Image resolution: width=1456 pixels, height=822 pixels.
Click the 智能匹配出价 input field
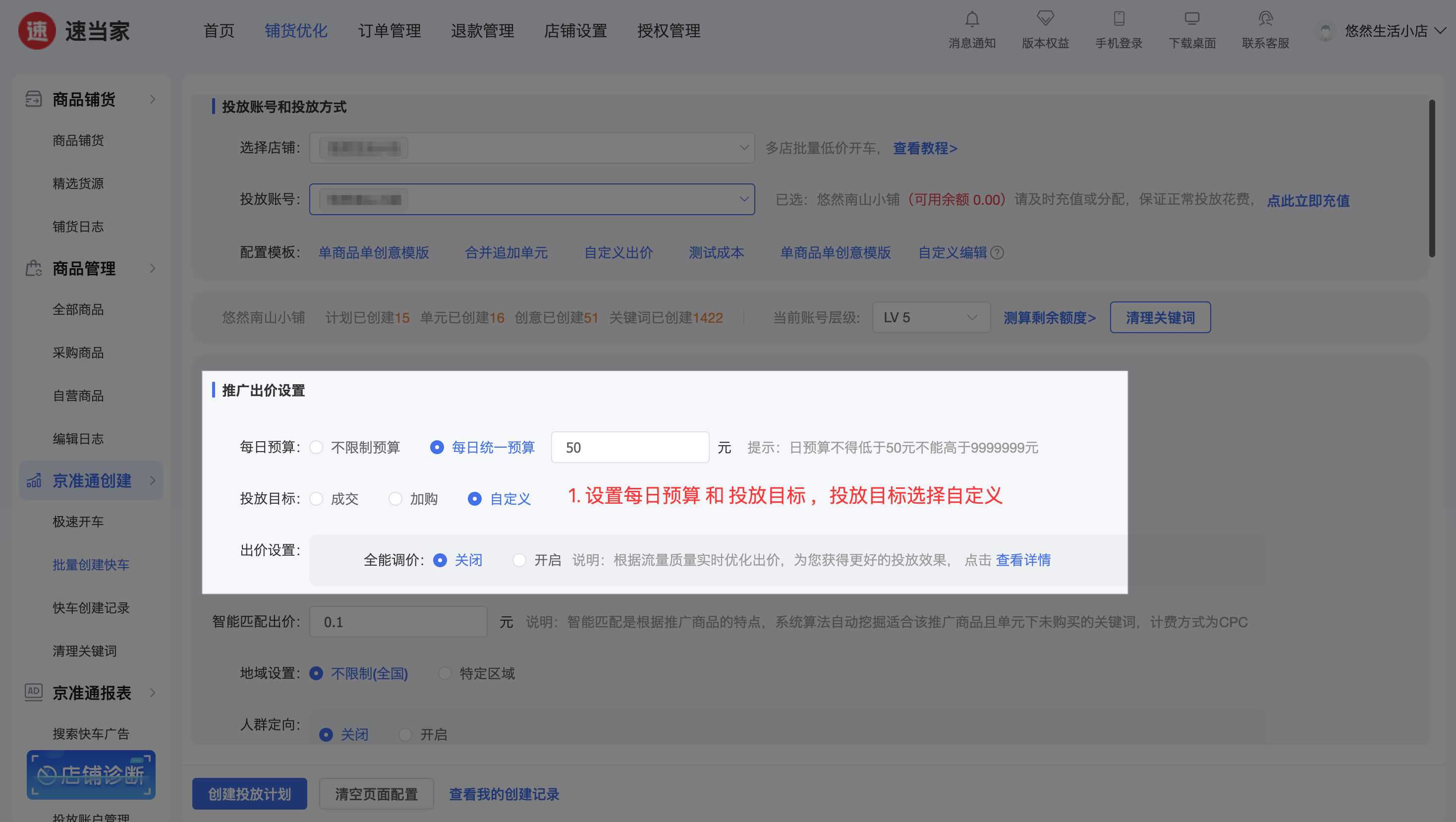[398, 622]
